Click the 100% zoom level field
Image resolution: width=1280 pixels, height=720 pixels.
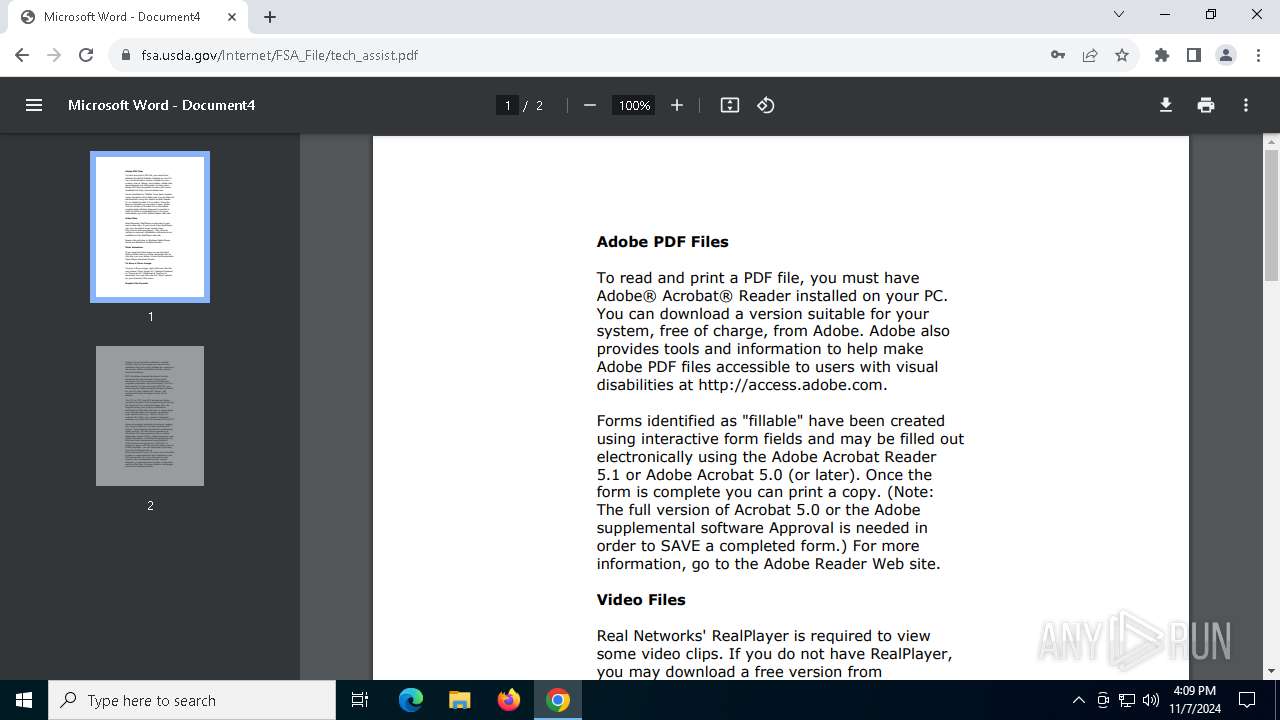pos(634,105)
